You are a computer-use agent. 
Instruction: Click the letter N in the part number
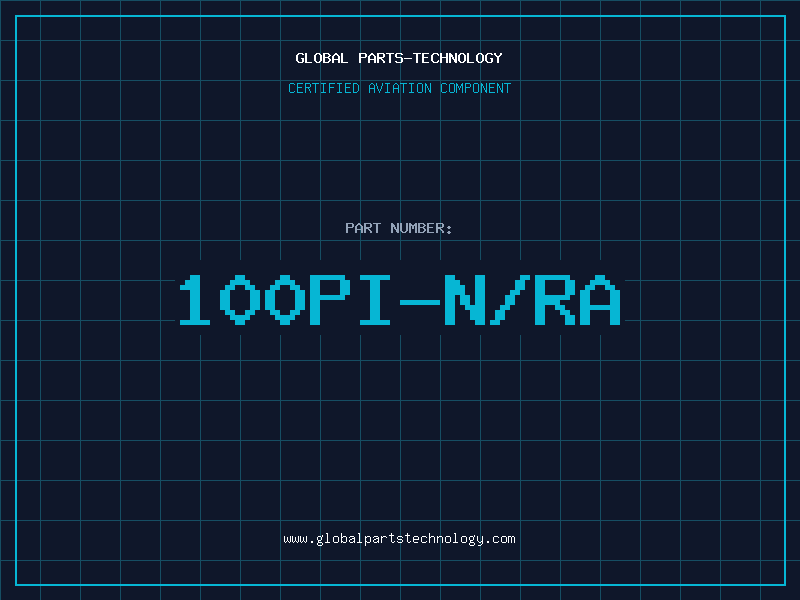tap(465, 301)
